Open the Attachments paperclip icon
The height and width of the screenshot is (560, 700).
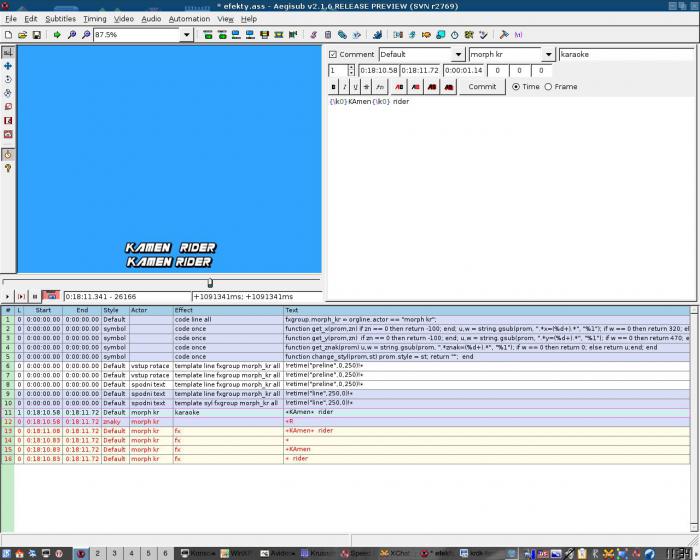[x=342, y=34]
